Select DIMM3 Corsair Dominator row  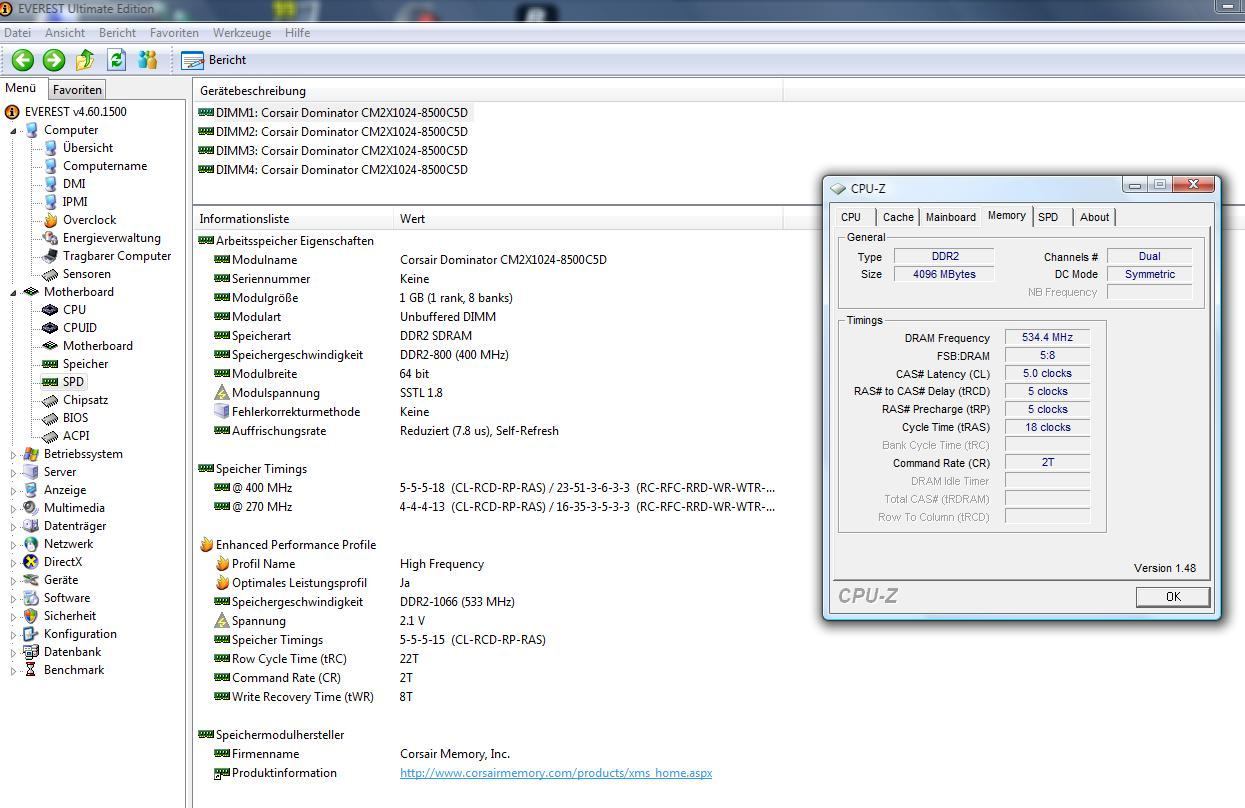point(333,150)
